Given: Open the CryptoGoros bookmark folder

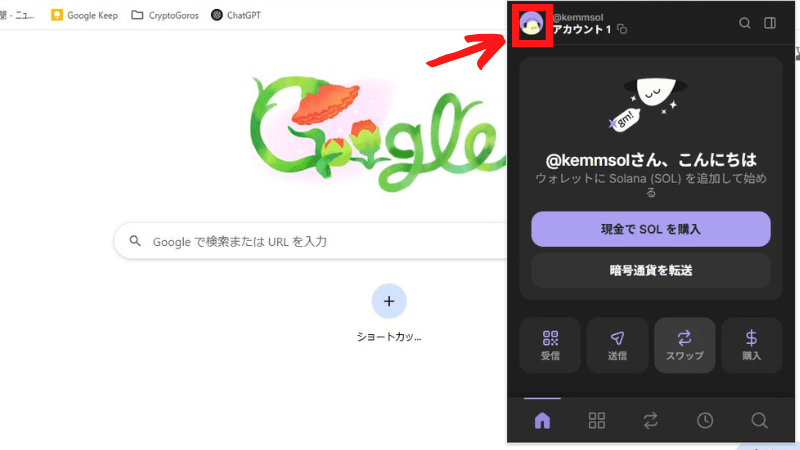Looking at the screenshot, I should pyautogui.click(x=165, y=15).
